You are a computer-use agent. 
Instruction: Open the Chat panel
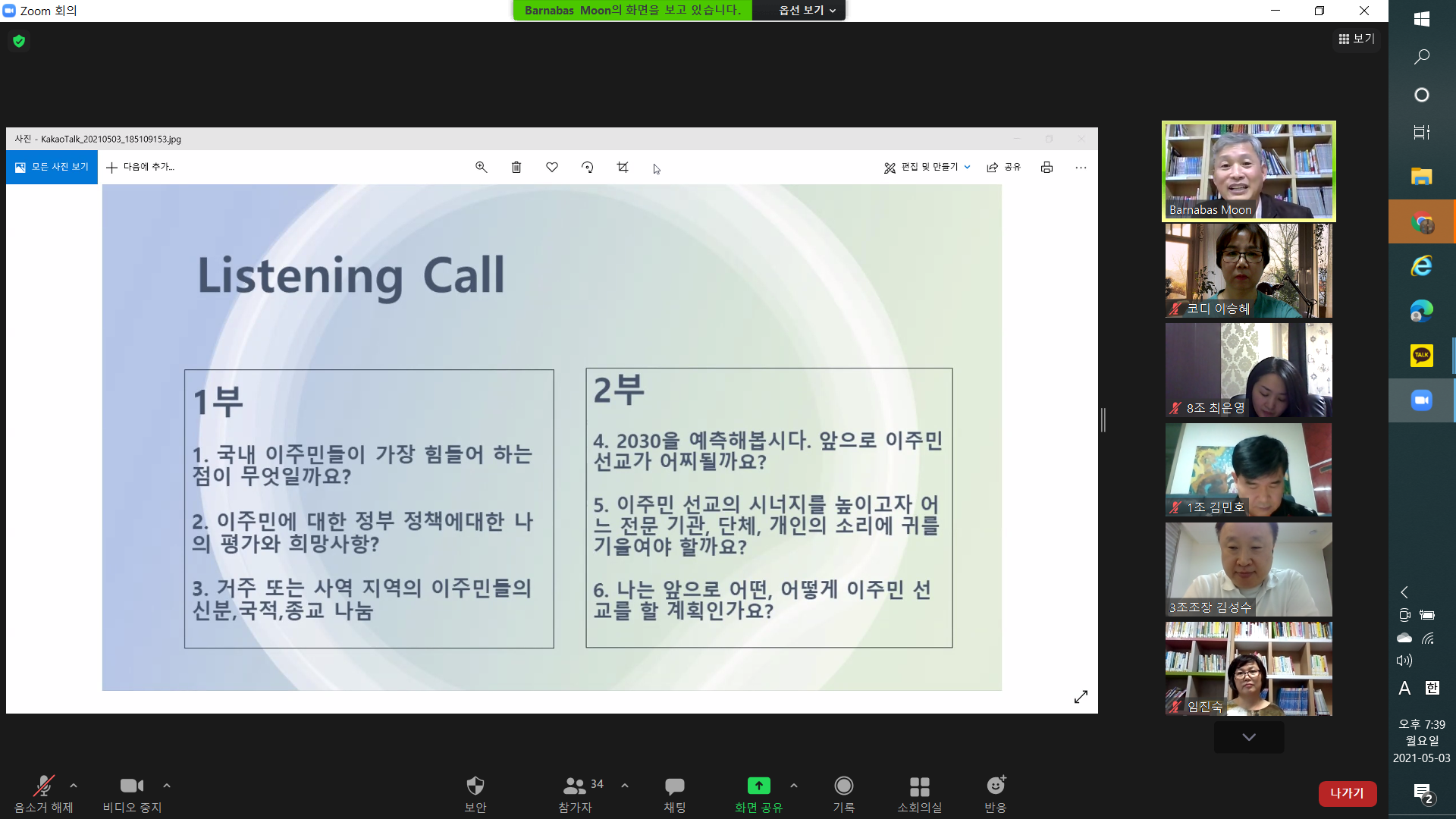tap(674, 786)
